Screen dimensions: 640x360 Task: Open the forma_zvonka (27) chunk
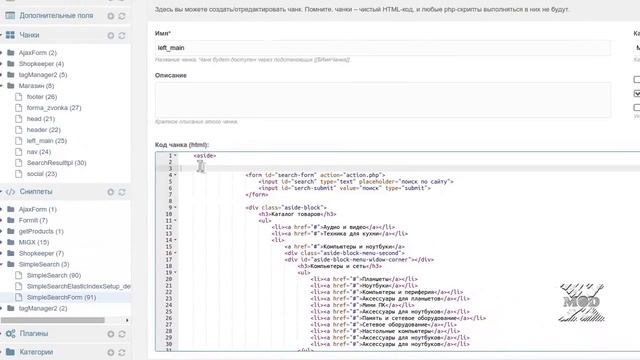(54, 108)
